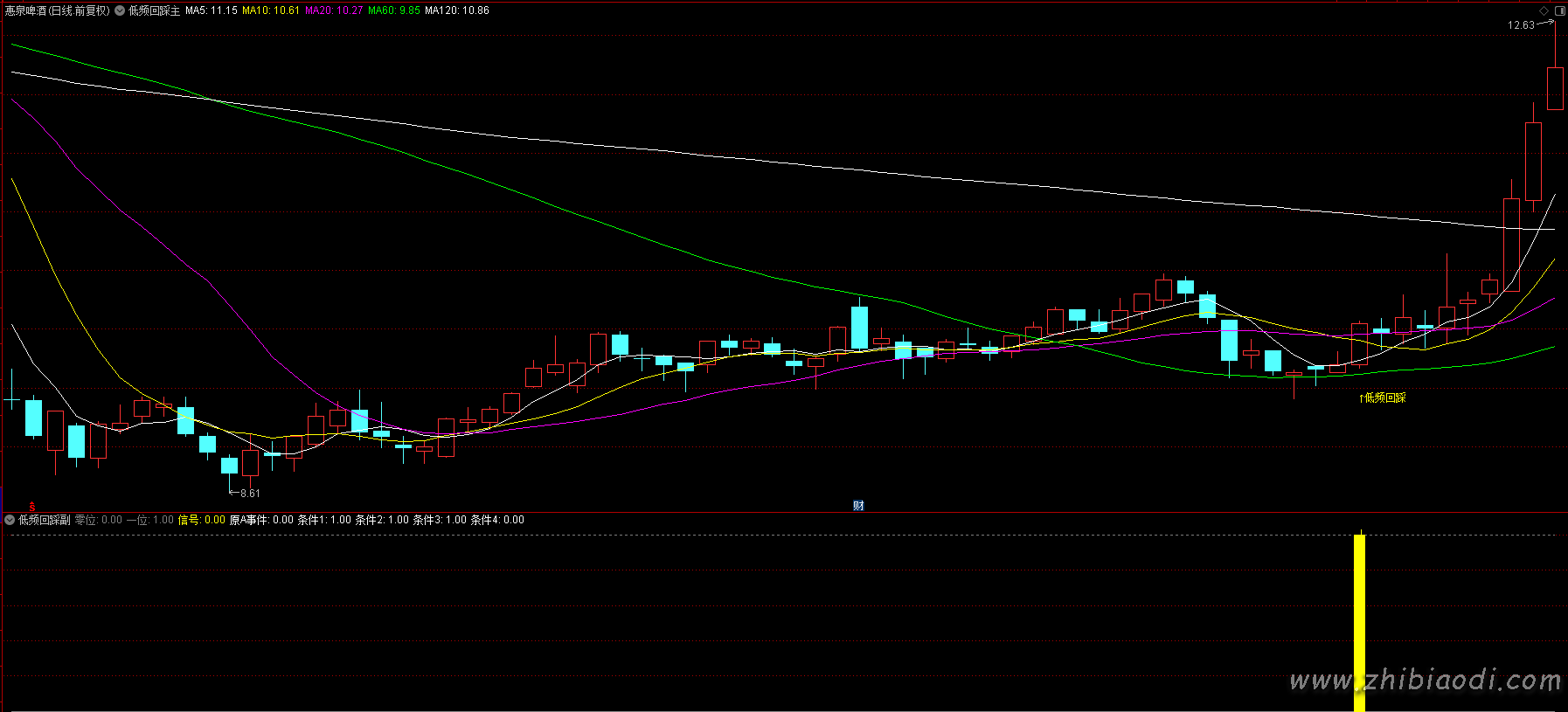The width and height of the screenshot is (1568, 712).
Task: Click the 一位: 1.00 value
Action: click(x=150, y=520)
